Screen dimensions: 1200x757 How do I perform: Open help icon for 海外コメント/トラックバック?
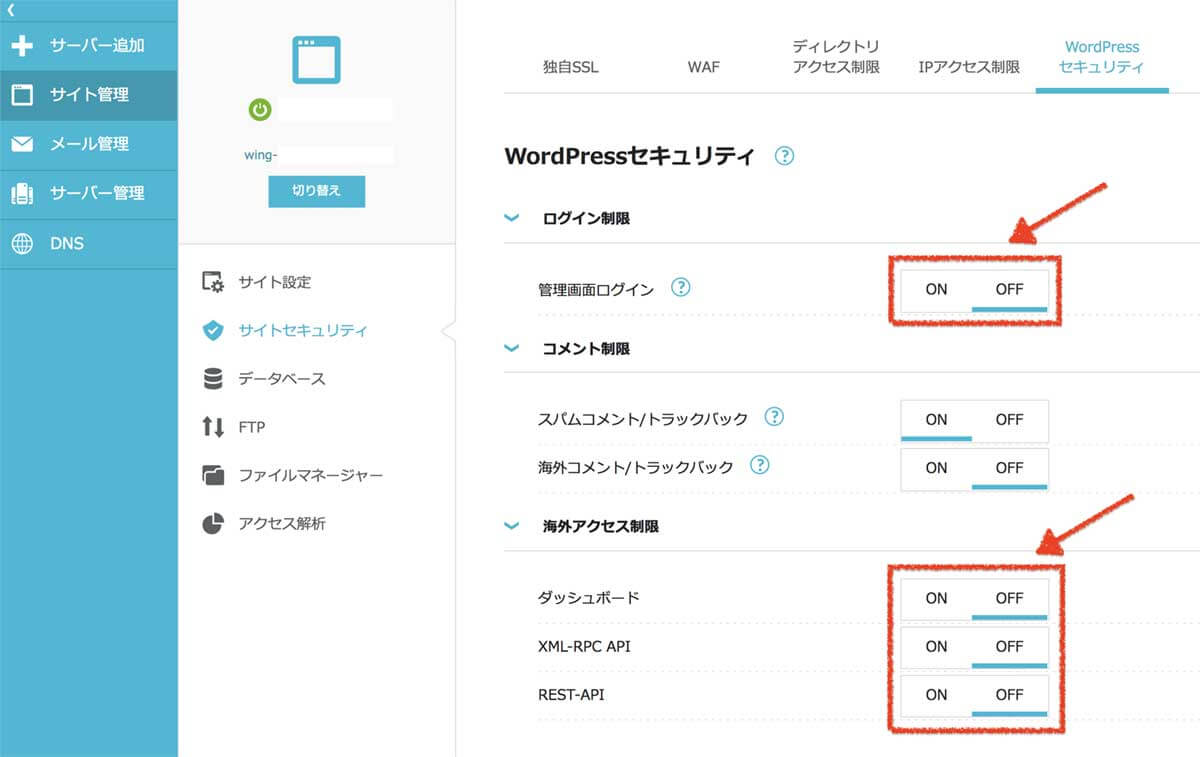(x=760, y=466)
